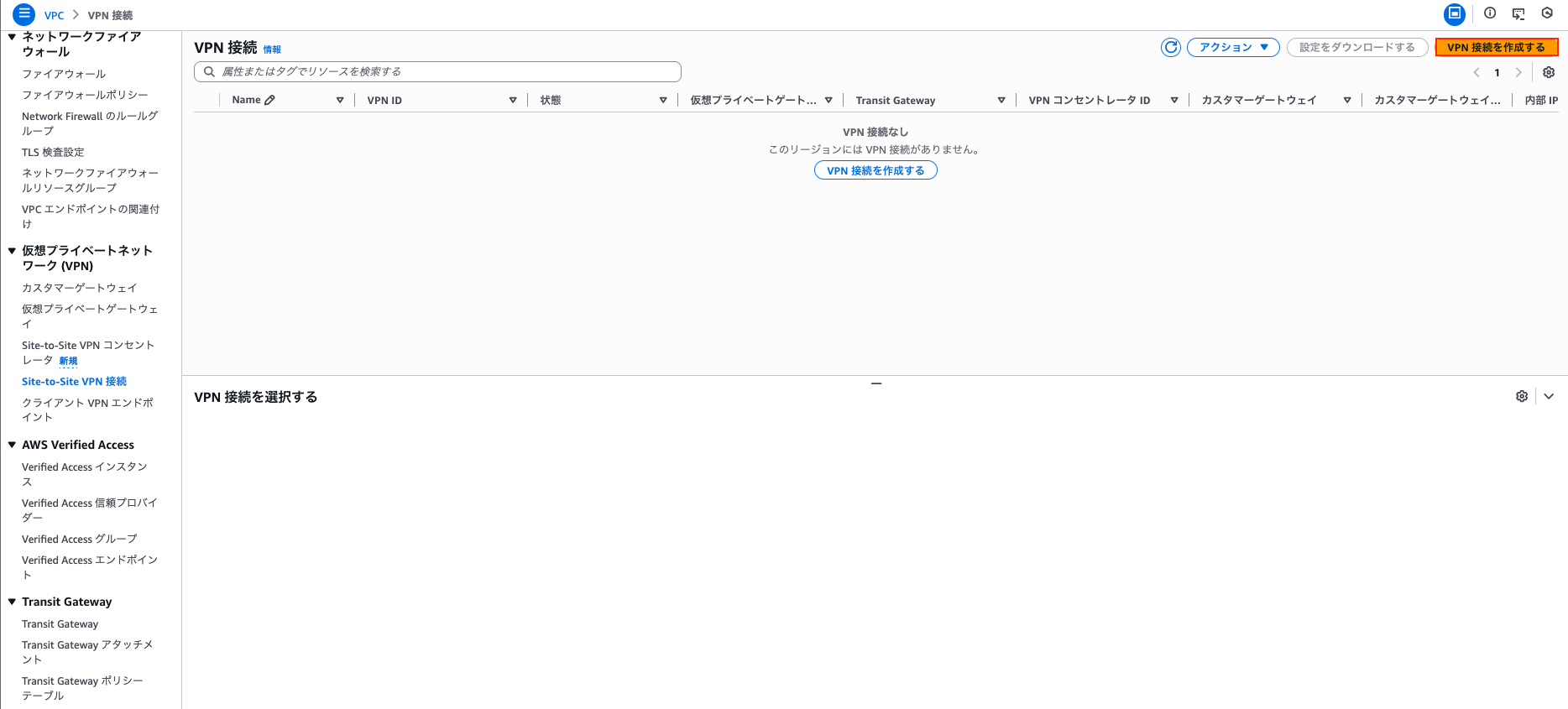
Task: Open the info panel icon in header
Action: coord(1490,13)
